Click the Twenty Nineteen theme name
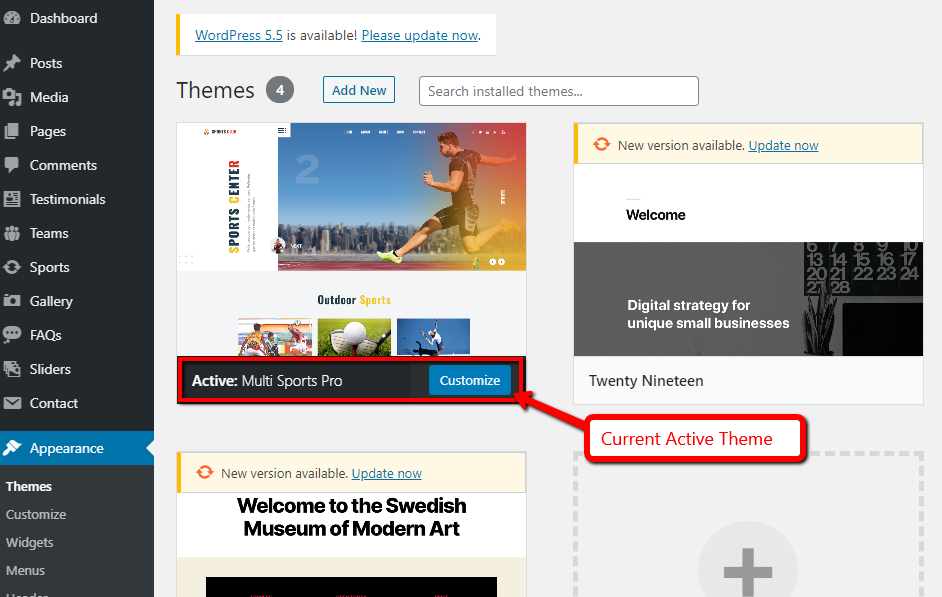942x597 pixels. click(x=646, y=381)
